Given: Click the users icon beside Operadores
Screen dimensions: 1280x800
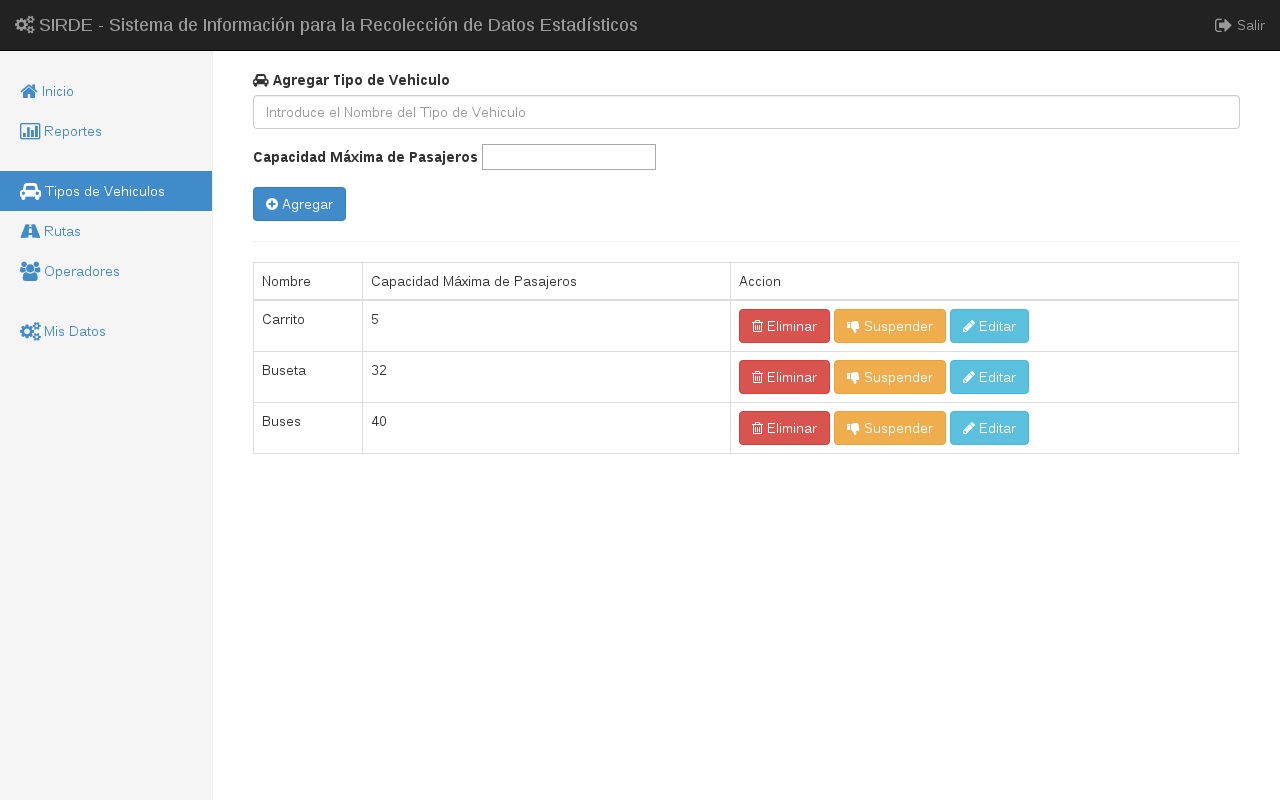Looking at the screenshot, I should (30, 271).
